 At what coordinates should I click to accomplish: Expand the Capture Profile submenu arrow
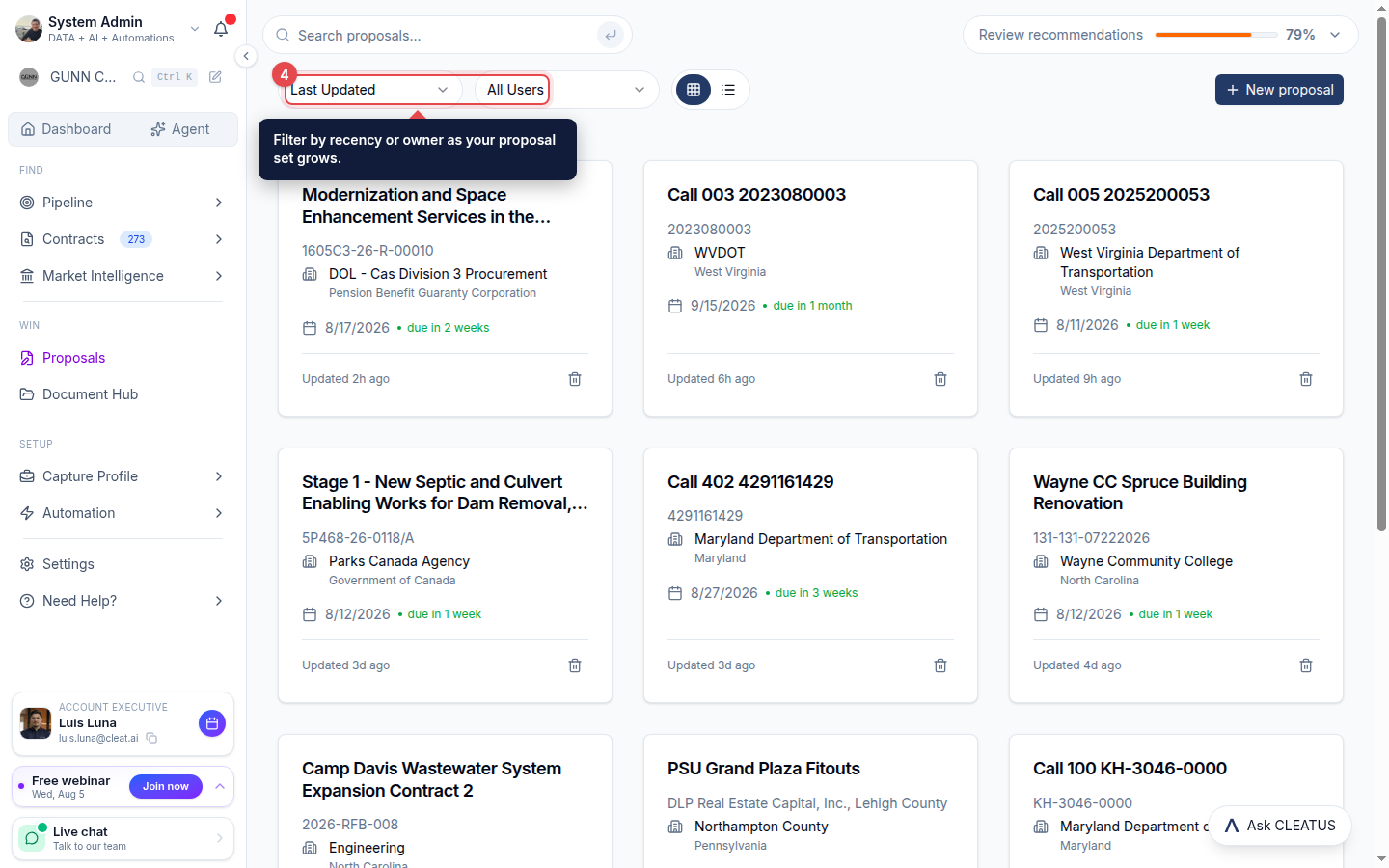[x=219, y=476]
